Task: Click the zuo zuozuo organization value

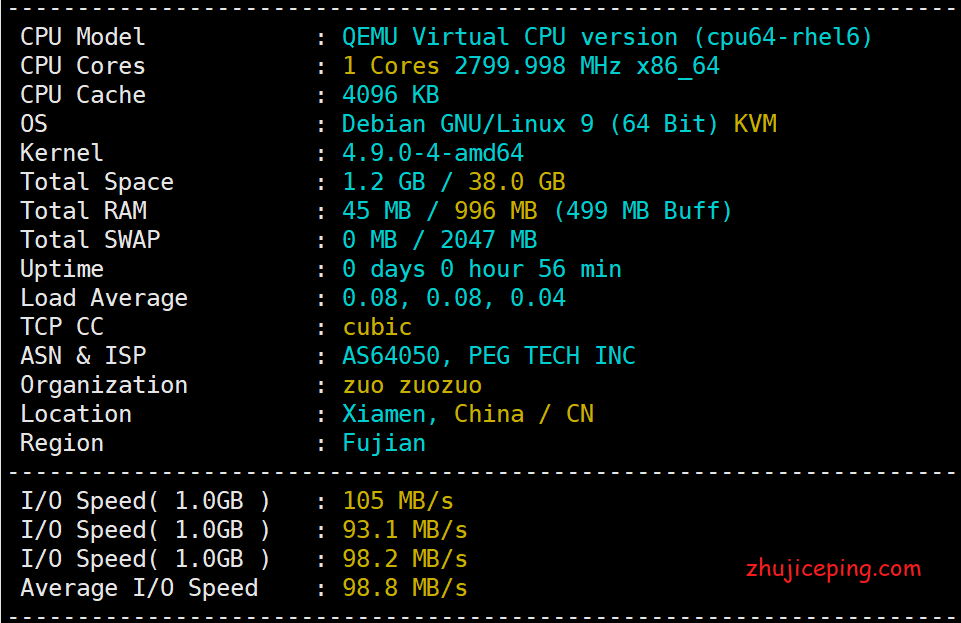Action: pyautogui.click(x=412, y=385)
